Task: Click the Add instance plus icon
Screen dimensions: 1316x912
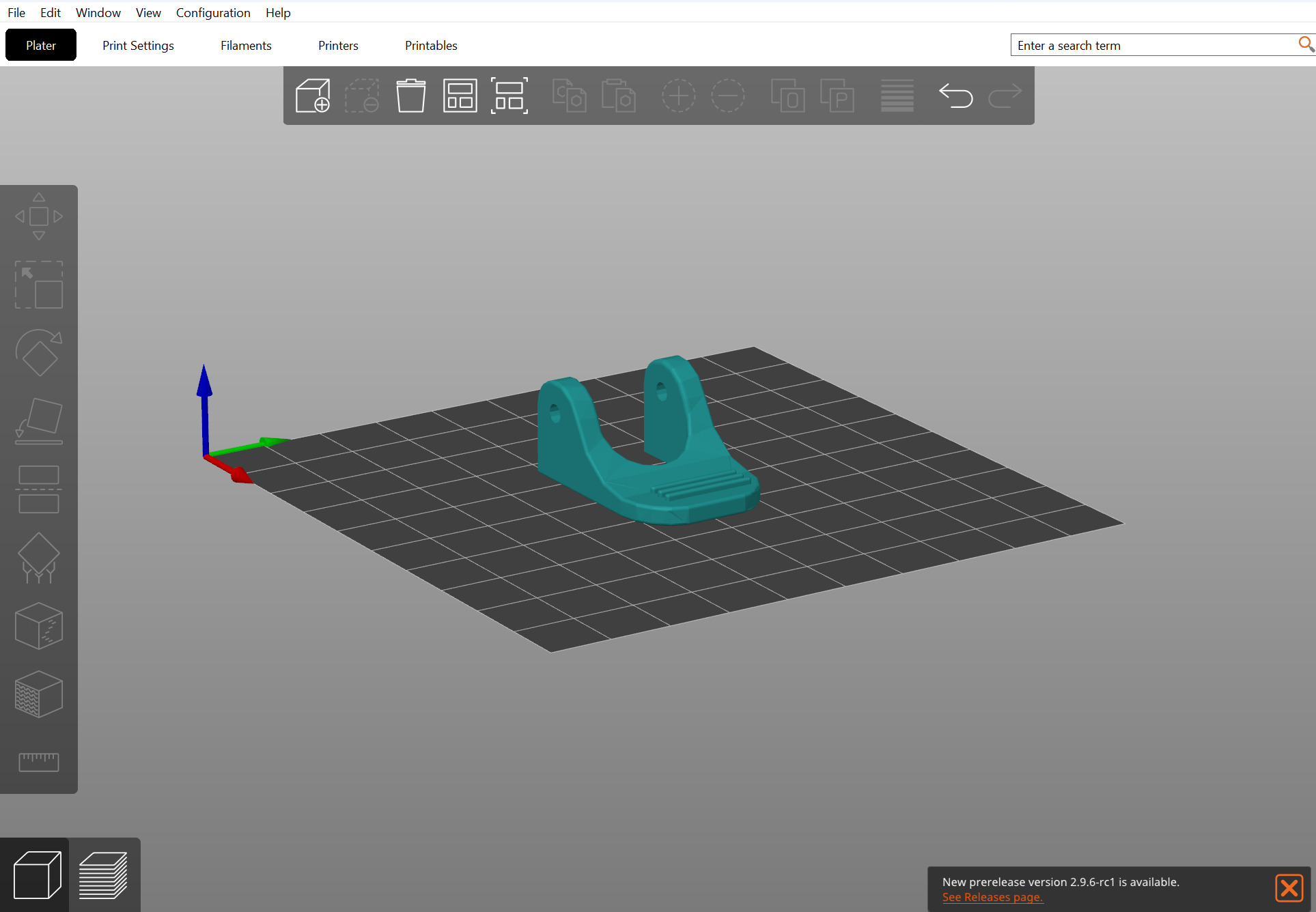Action: (x=679, y=96)
